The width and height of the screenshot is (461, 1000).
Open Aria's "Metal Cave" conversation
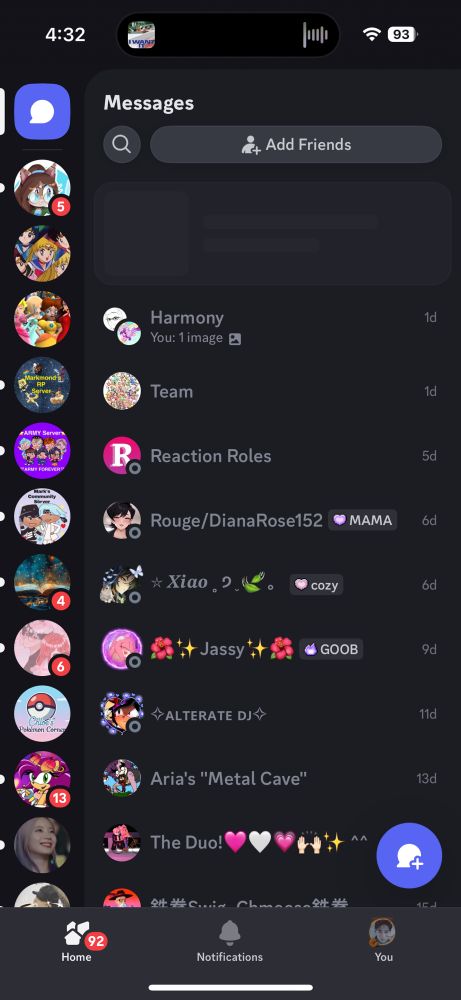(270, 778)
